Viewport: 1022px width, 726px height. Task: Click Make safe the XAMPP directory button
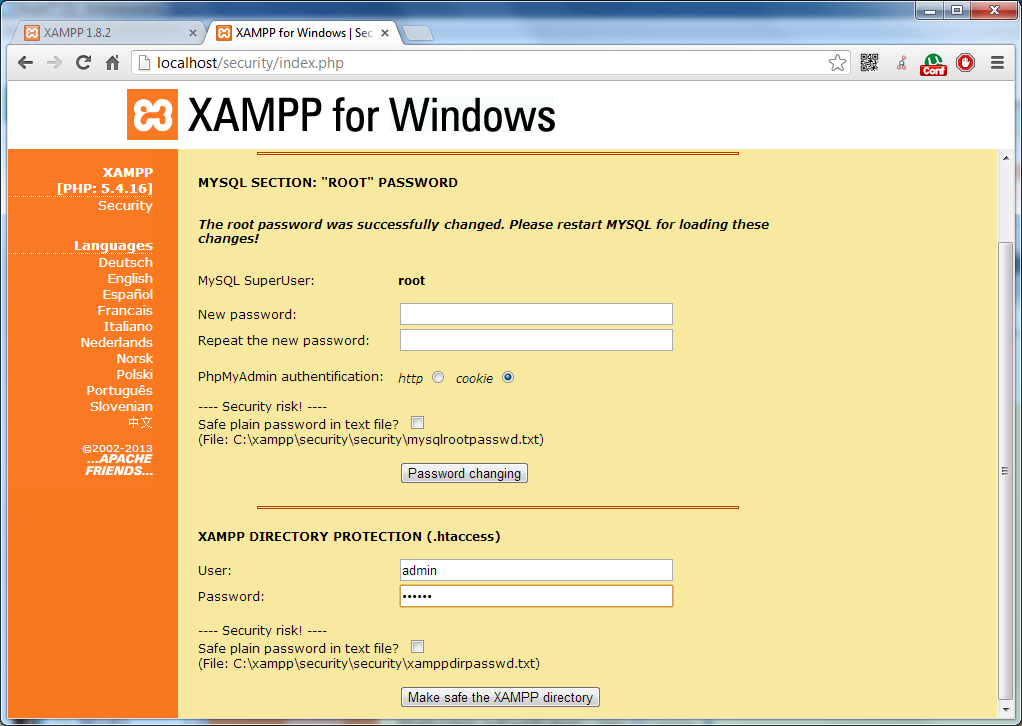pyautogui.click(x=500, y=697)
